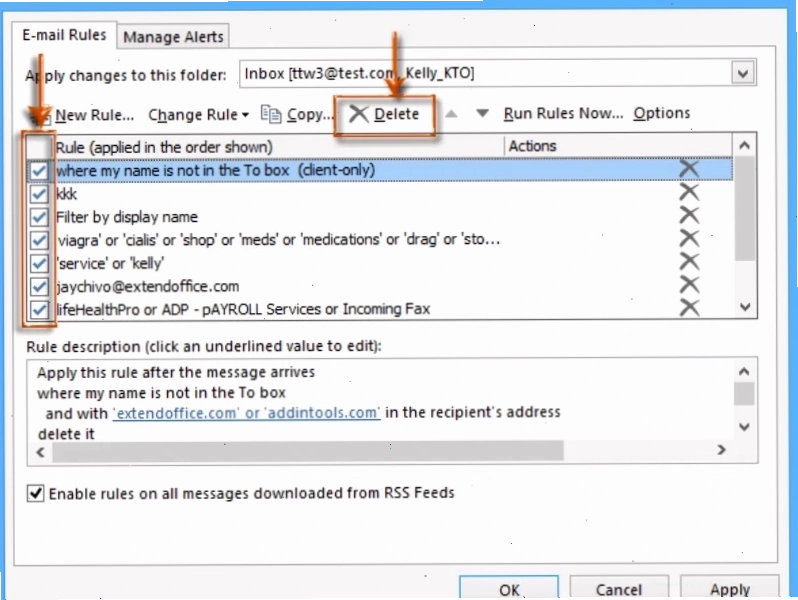Viewport: 798px width, 600px height.
Task: Click the rules list vertical scrollbar thumb
Action: coord(745,209)
